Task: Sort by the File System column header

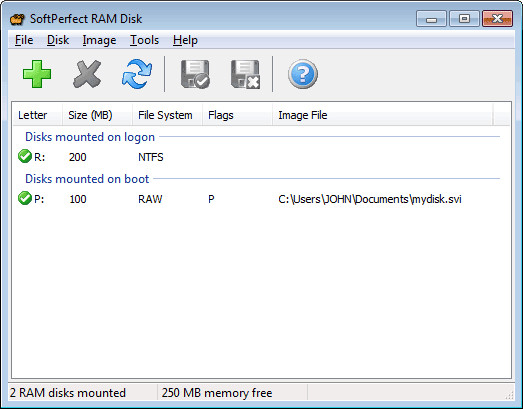Action: 167,115
